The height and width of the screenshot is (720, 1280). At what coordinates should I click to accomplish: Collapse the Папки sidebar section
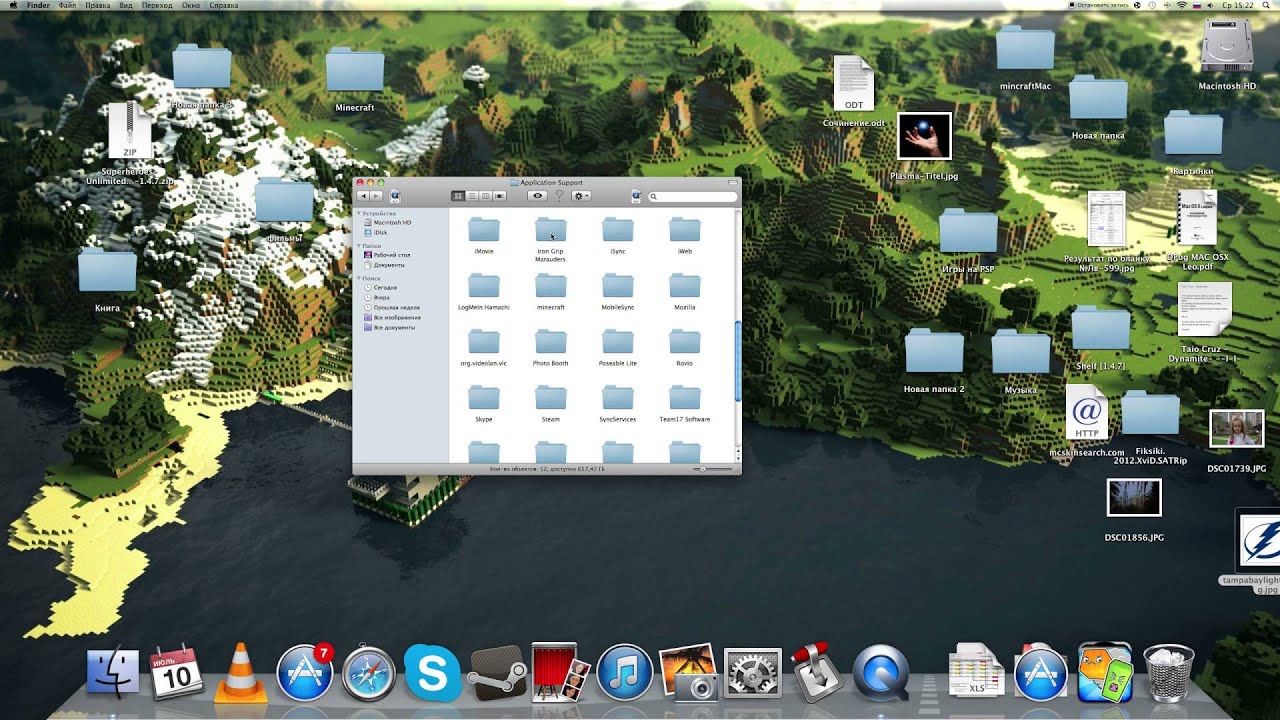359,245
